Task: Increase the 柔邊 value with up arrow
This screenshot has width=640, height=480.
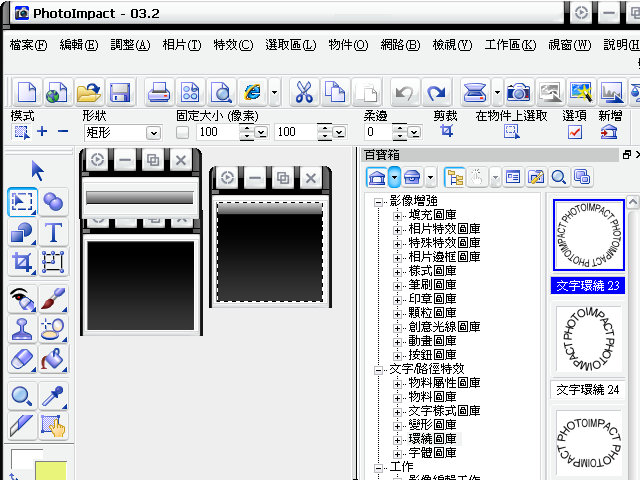Action: (400, 128)
